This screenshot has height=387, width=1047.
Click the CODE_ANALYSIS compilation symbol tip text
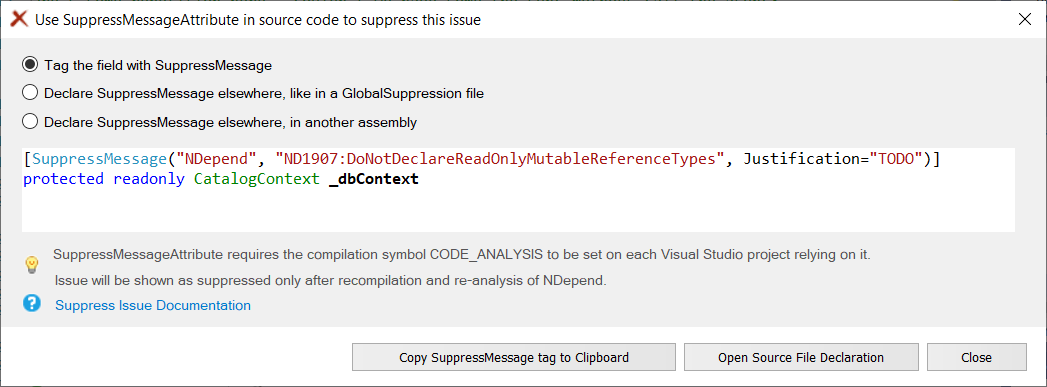[462, 255]
